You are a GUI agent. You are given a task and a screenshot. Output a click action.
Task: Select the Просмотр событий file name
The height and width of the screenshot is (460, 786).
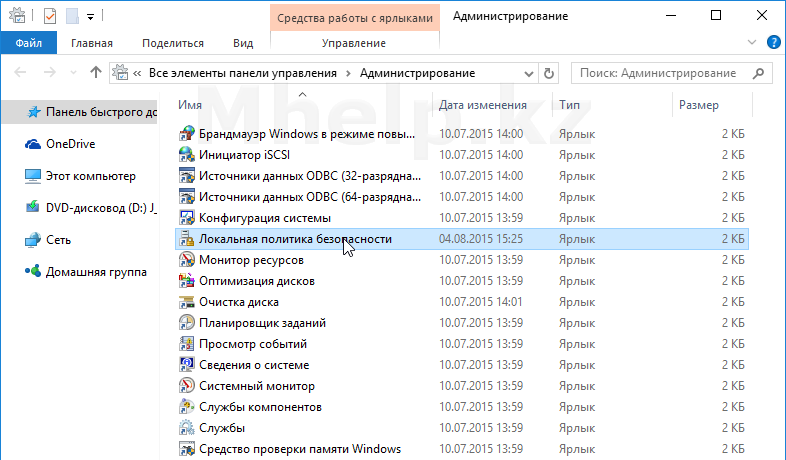coord(253,344)
